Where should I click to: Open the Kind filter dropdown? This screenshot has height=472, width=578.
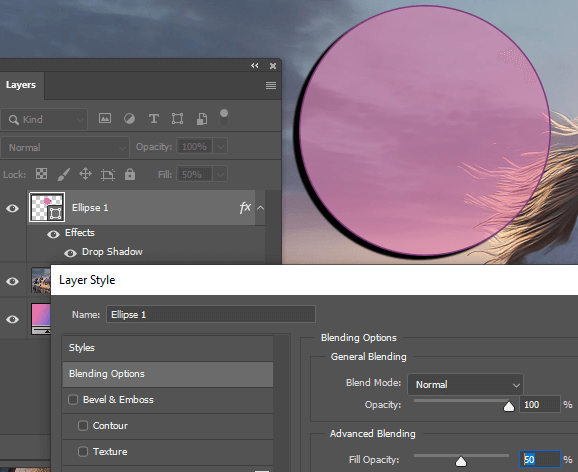click(44, 119)
